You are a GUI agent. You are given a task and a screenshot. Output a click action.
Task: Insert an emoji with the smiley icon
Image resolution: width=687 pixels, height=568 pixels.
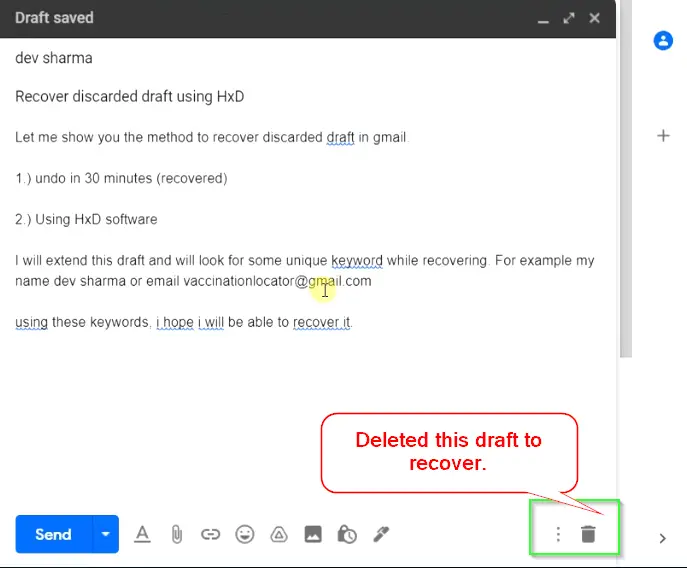(244, 534)
